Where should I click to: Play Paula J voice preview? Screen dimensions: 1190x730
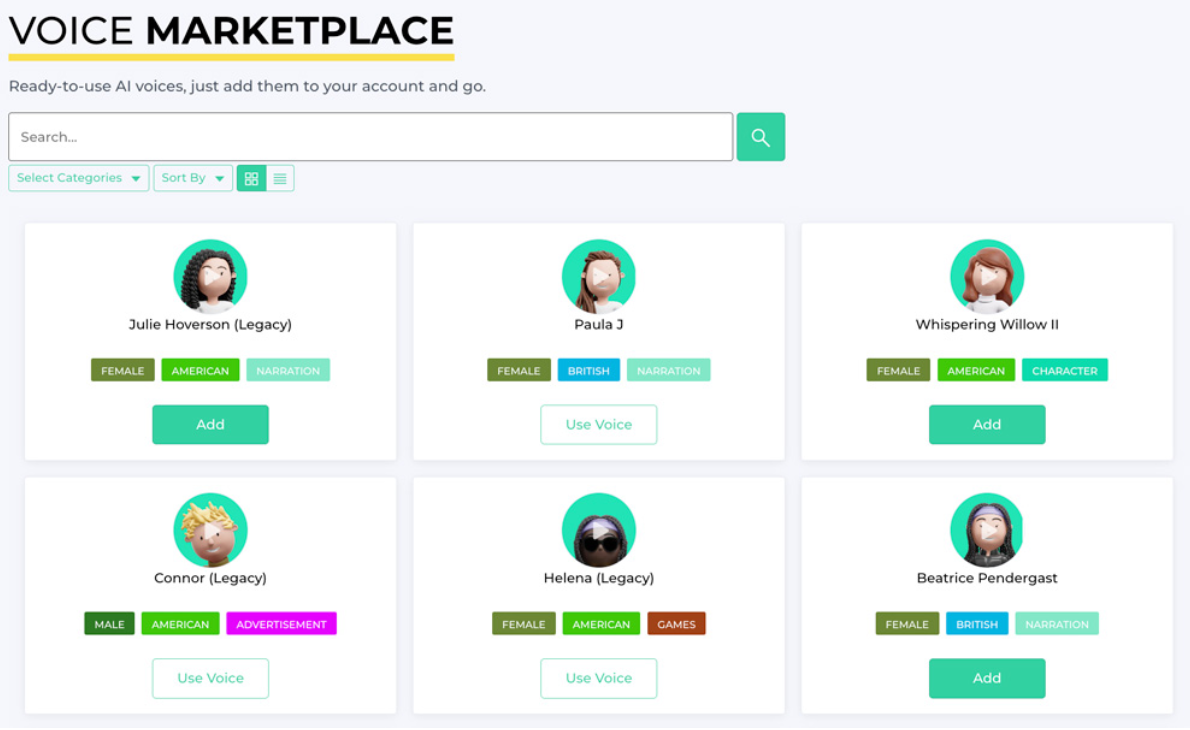598,276
